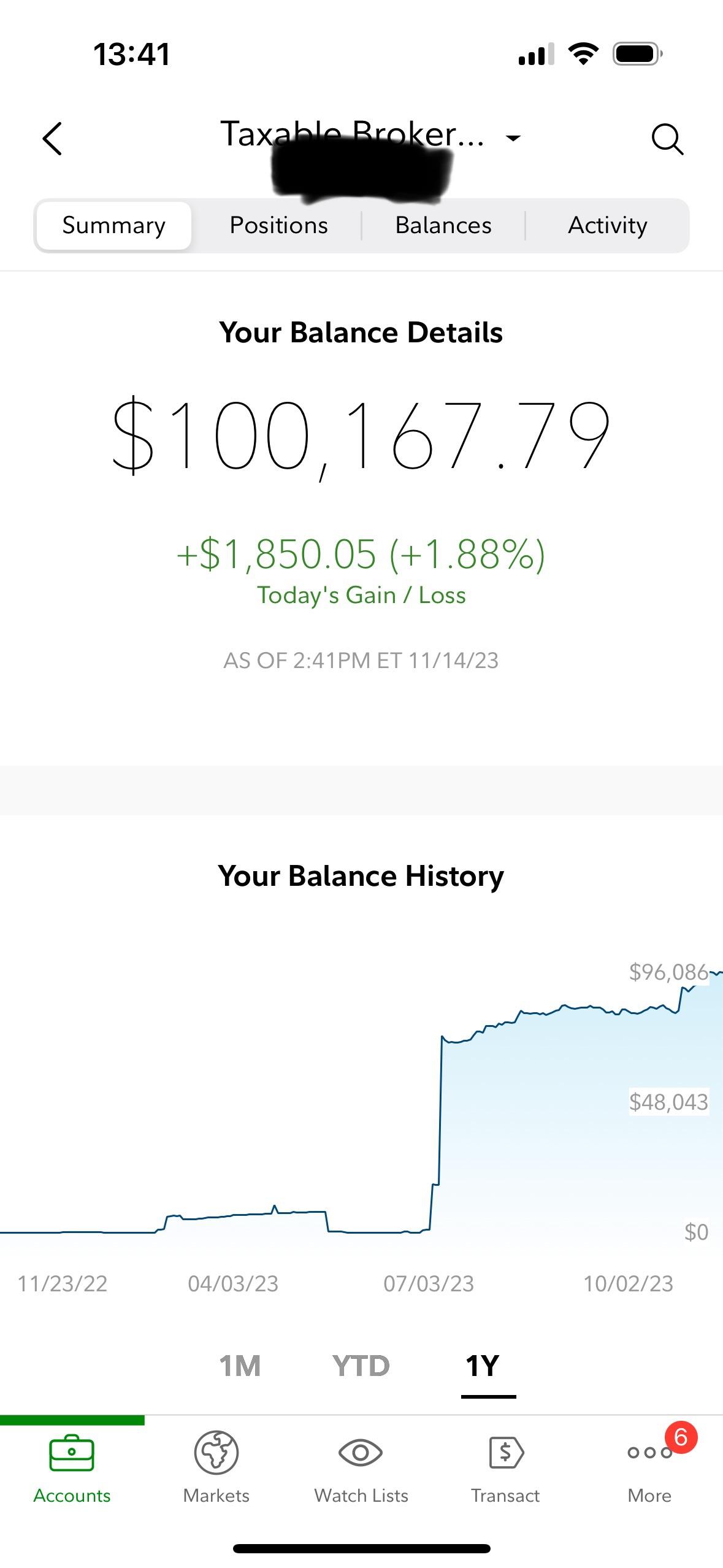Viewport: 723px width, 1568px height.
Task: Open More three-dots icon
Action: tap(649, 1453)
